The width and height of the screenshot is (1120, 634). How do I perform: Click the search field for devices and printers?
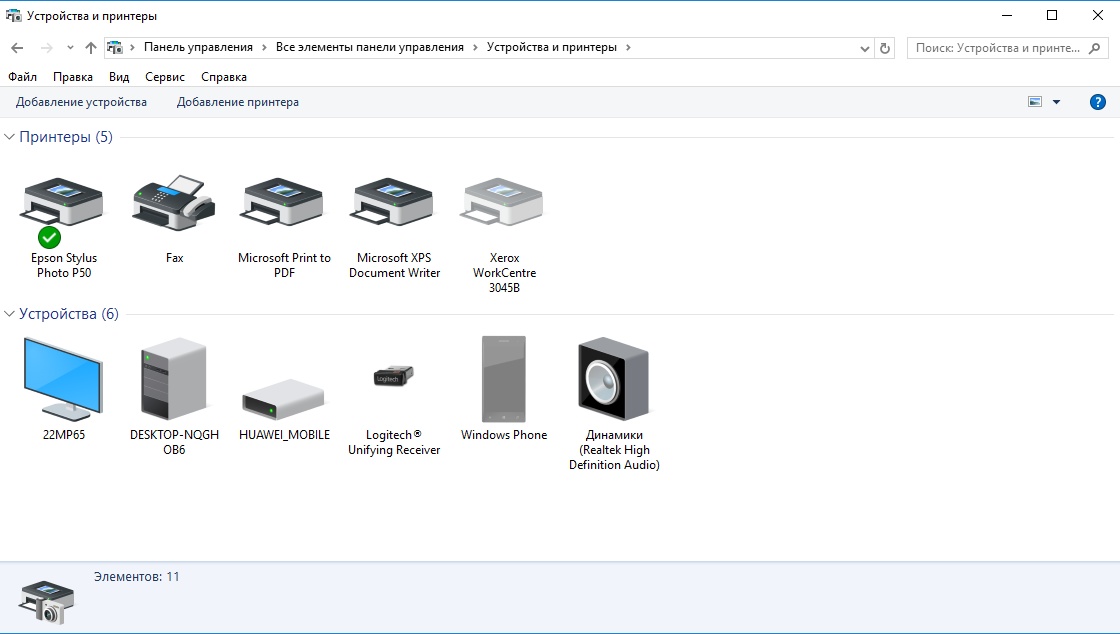tap(997, 48)
